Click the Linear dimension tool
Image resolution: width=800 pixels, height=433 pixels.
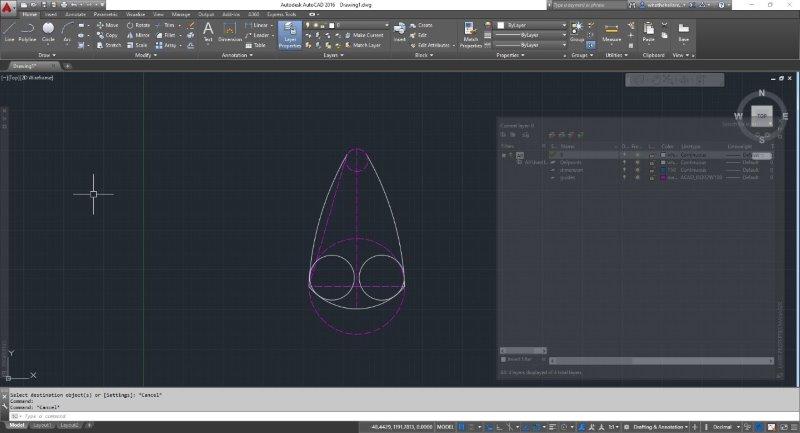coord(256,25)
